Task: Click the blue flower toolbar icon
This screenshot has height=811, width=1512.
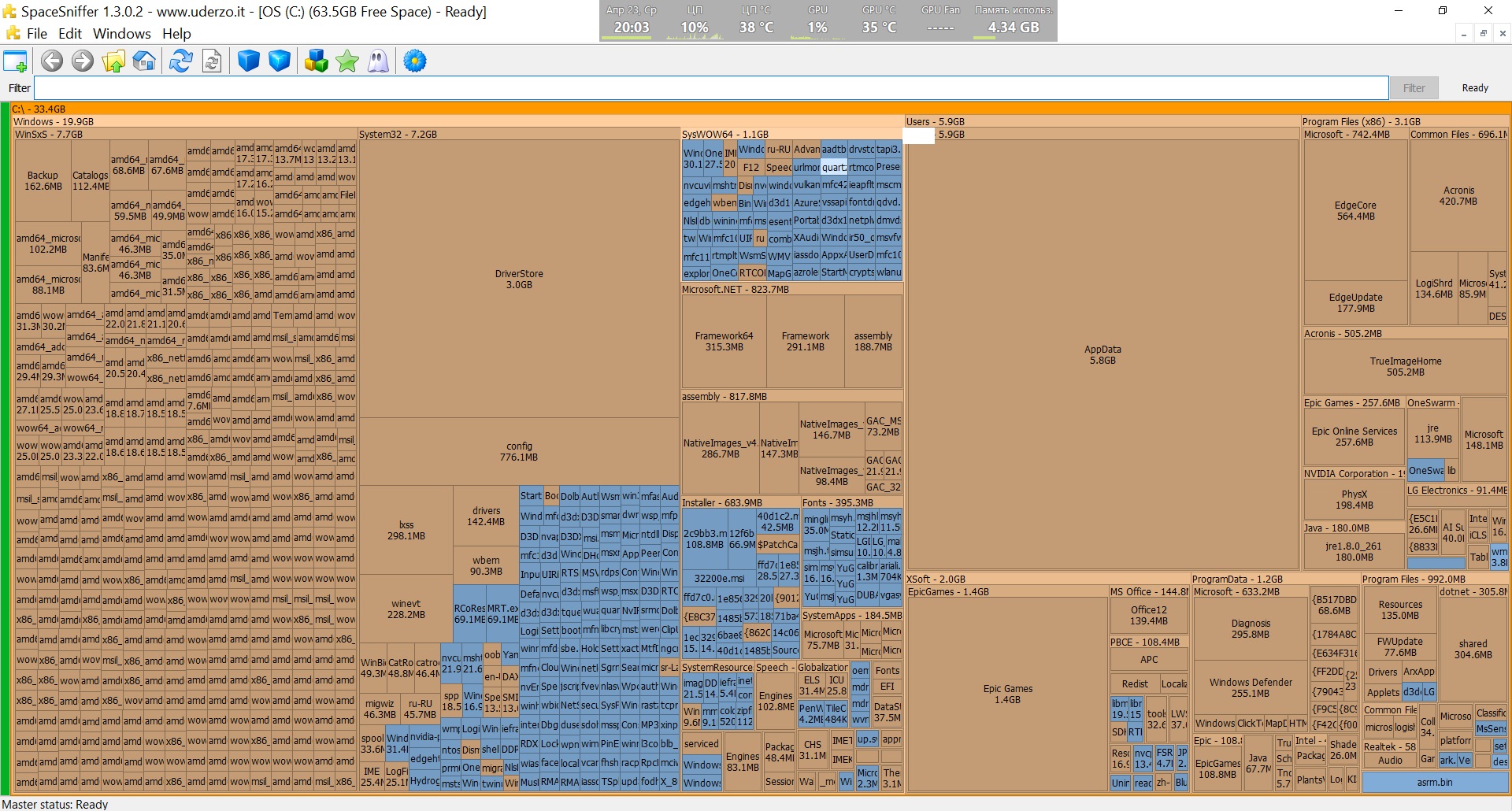Action: tap(415, 61)
